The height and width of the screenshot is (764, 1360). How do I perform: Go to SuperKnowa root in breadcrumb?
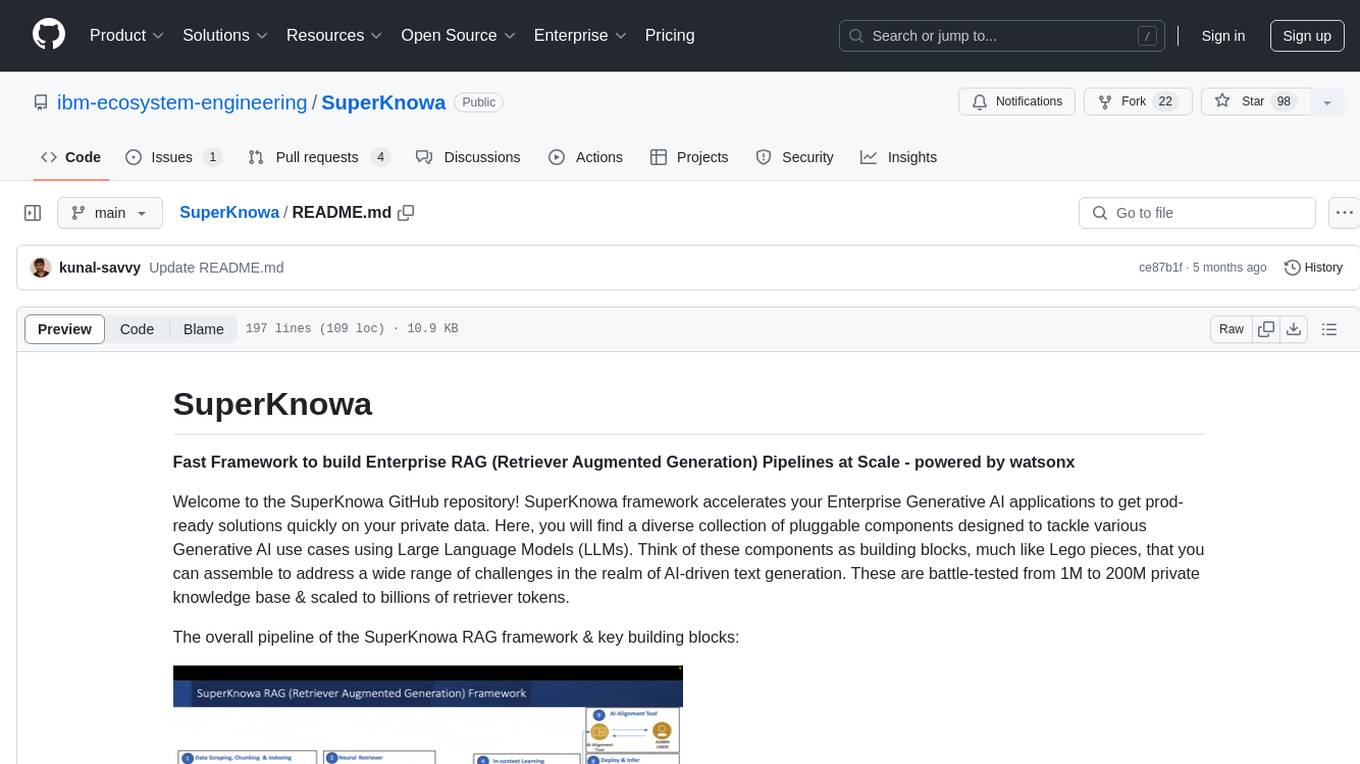pyautogui.click(x=229, y=212)
